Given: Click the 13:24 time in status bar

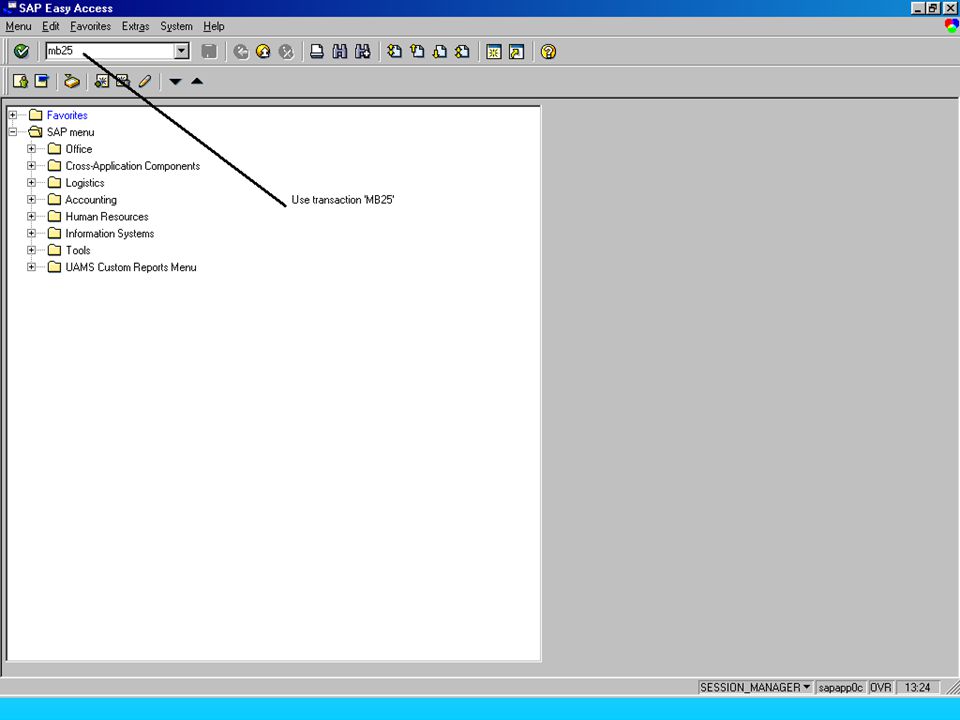Looking at the screenshot, I should [917, 688].
